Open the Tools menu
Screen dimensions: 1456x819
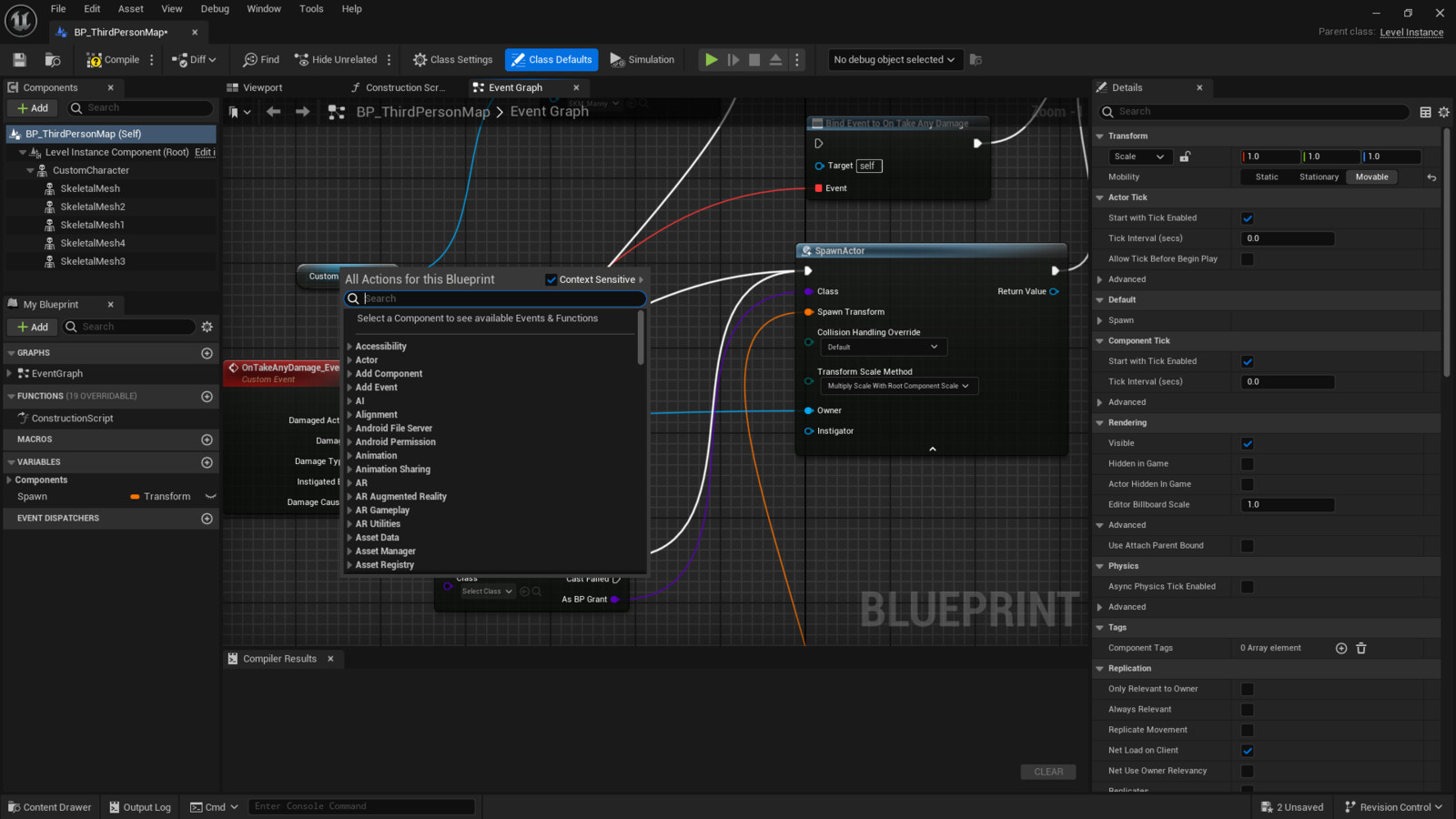click(x=311, y=9)
